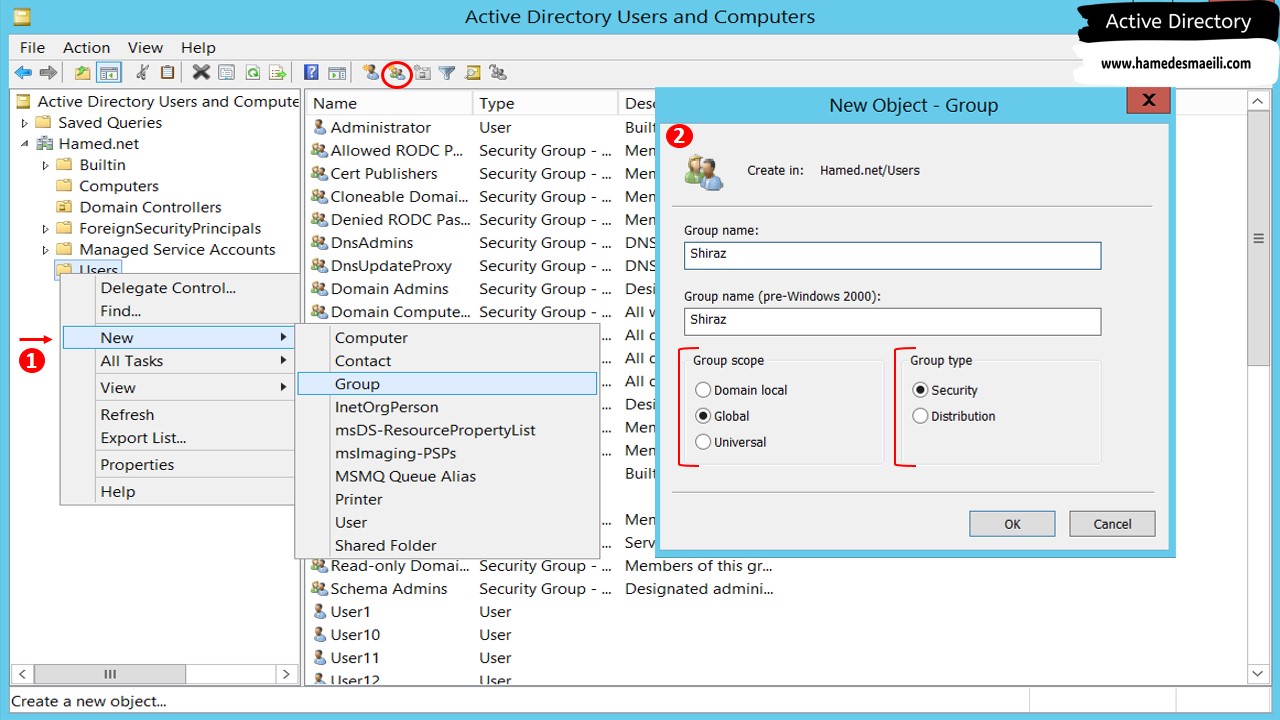Select the Domain local scope radio button

point(703,390)
